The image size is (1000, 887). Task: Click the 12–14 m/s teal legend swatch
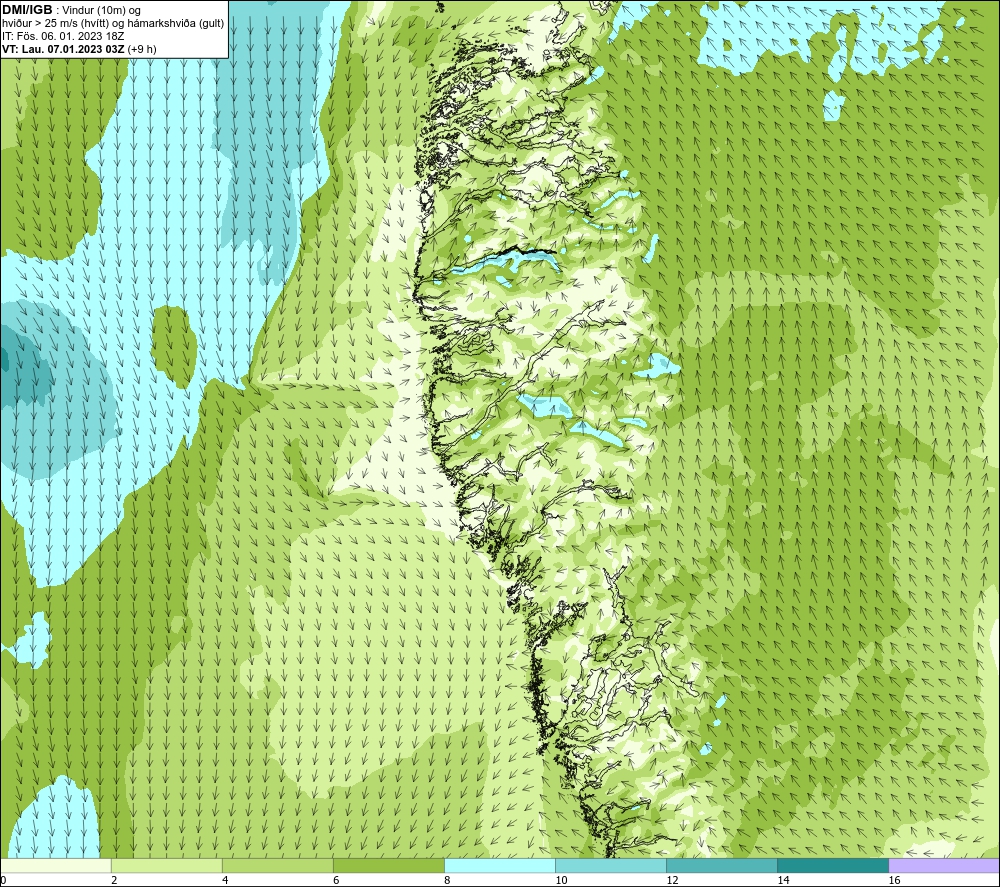click(x=721, y=865)
